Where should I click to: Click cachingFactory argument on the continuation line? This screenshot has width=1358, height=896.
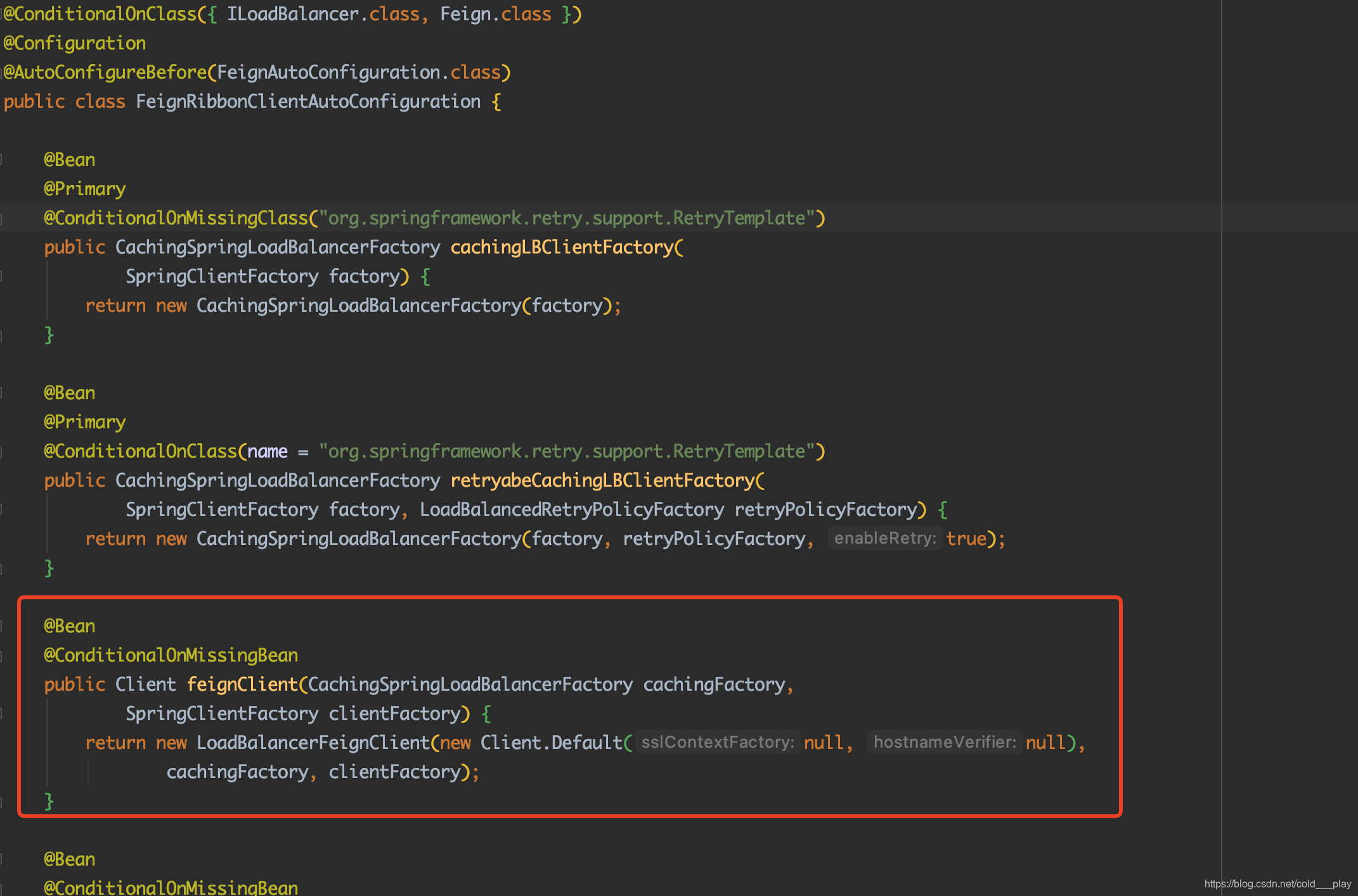click(237, 772)
